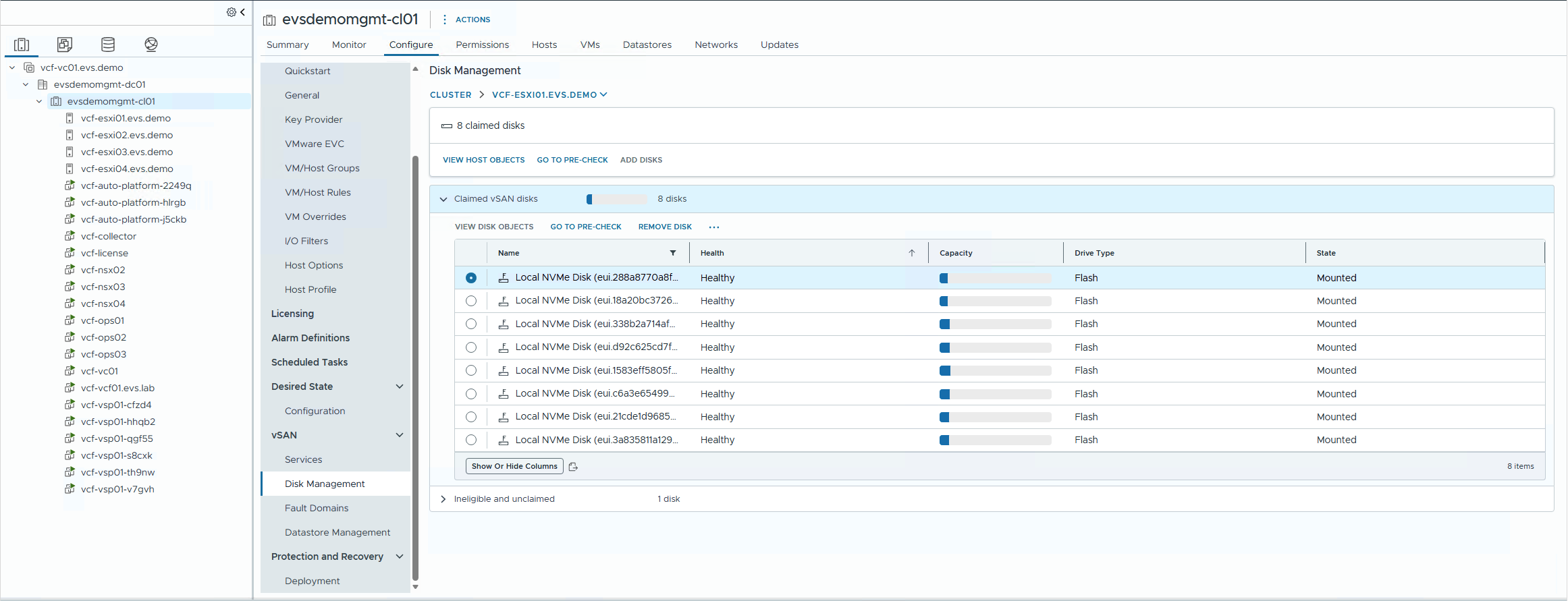
Task: Click Show Or Hide Columns button
Action: [x=514, y=466]
